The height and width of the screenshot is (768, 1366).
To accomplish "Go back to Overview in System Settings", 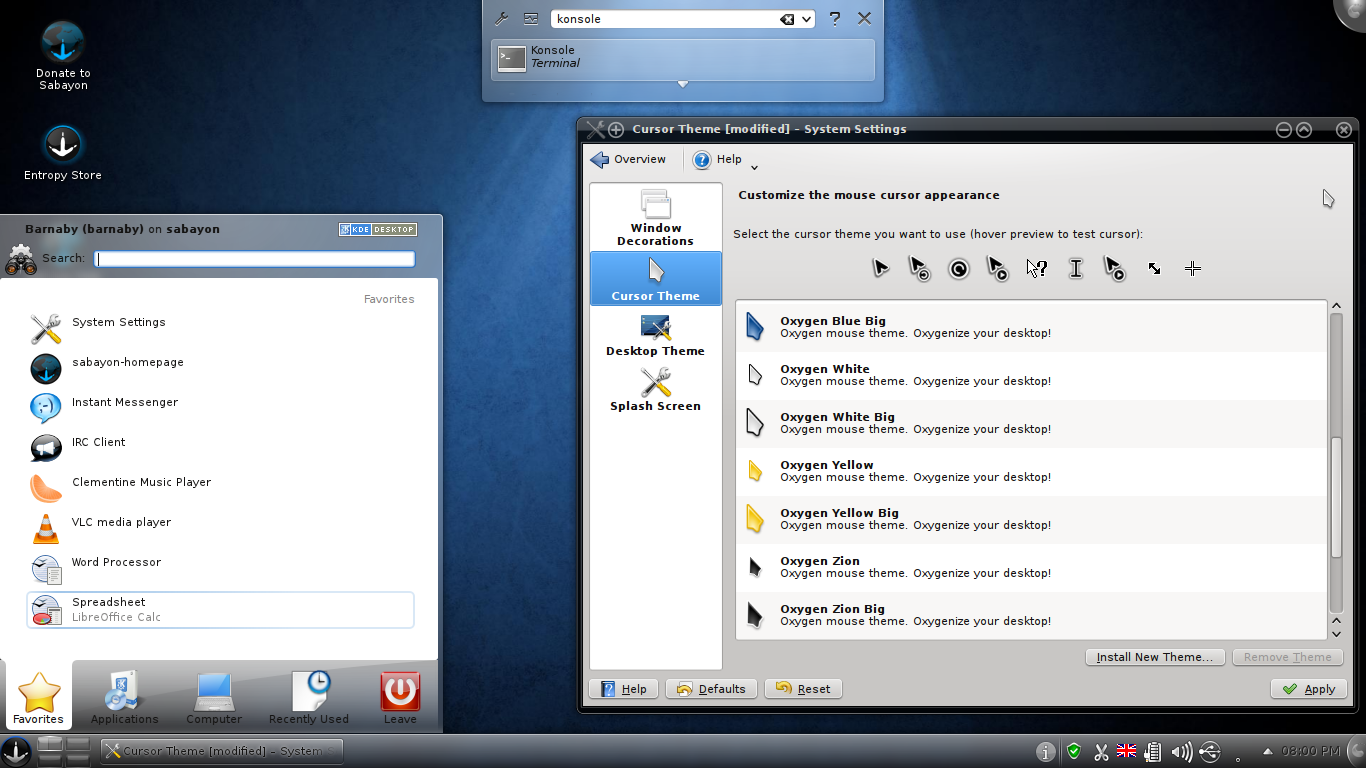I will [x=629, y=160].
